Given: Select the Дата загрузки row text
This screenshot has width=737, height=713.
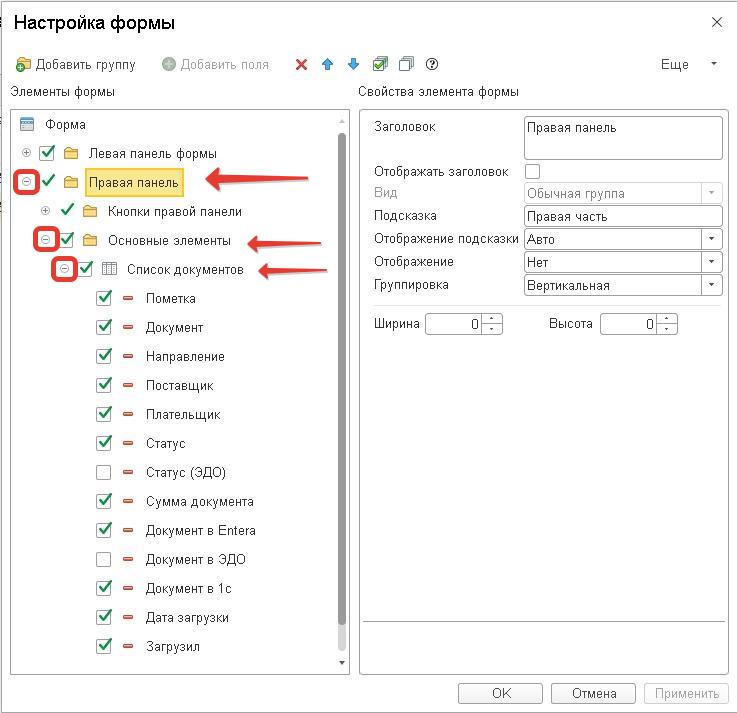Looking at the screenshot, I should point(187,618).
